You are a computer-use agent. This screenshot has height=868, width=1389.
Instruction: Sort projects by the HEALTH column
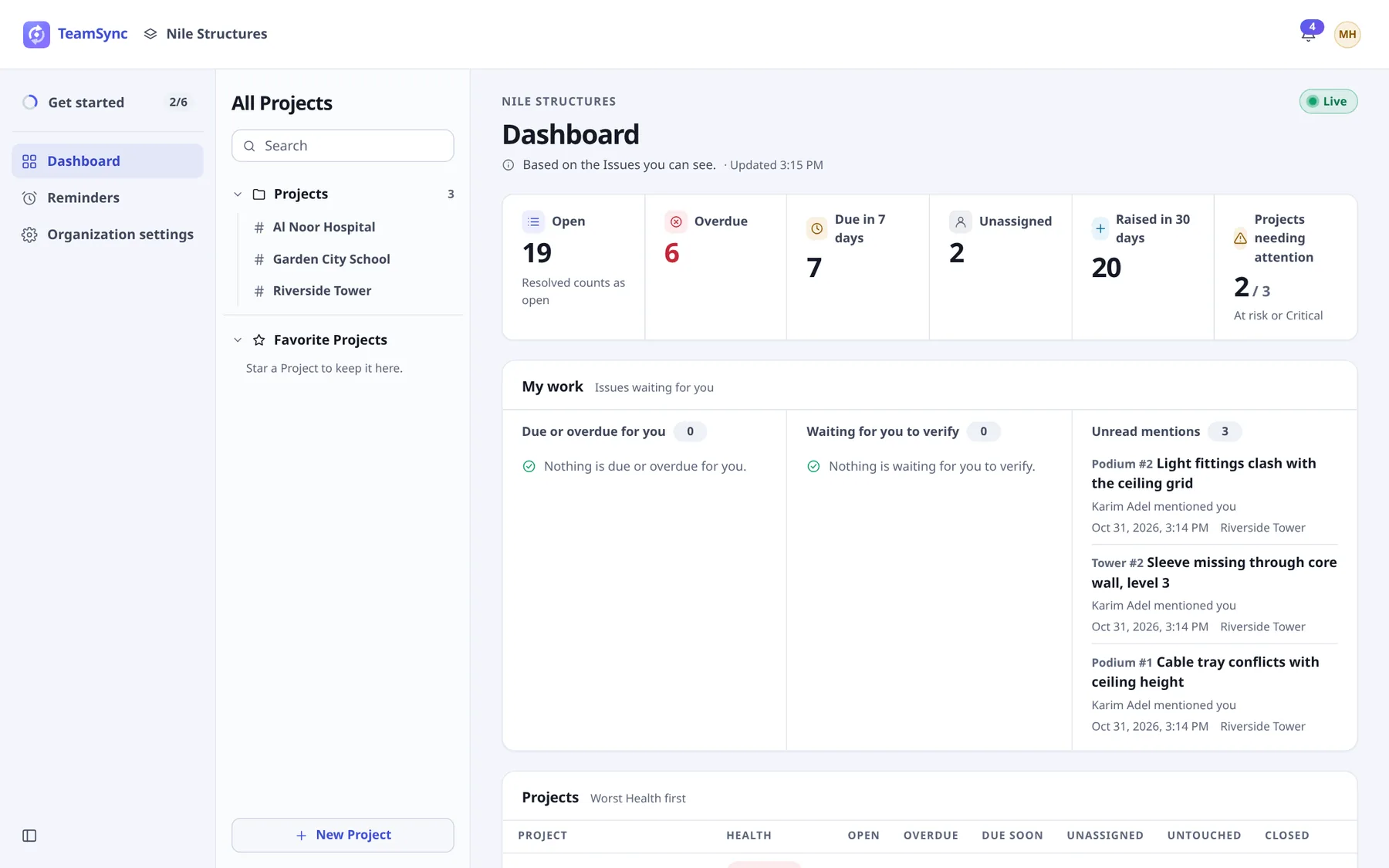[749, 836]
